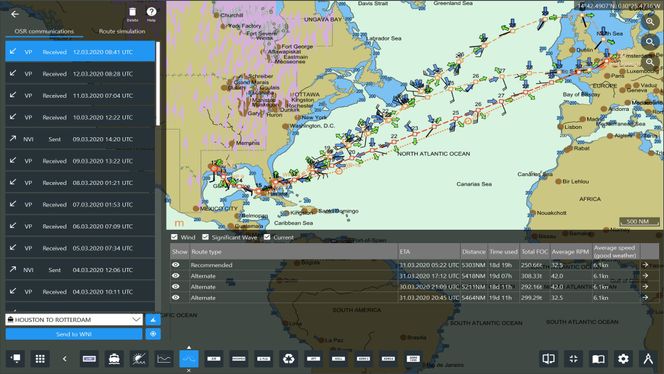This screenshot has height=374, width=664.
Task: Click the recycle arrows toolbar icon
Action: click(x=288, y=359)
